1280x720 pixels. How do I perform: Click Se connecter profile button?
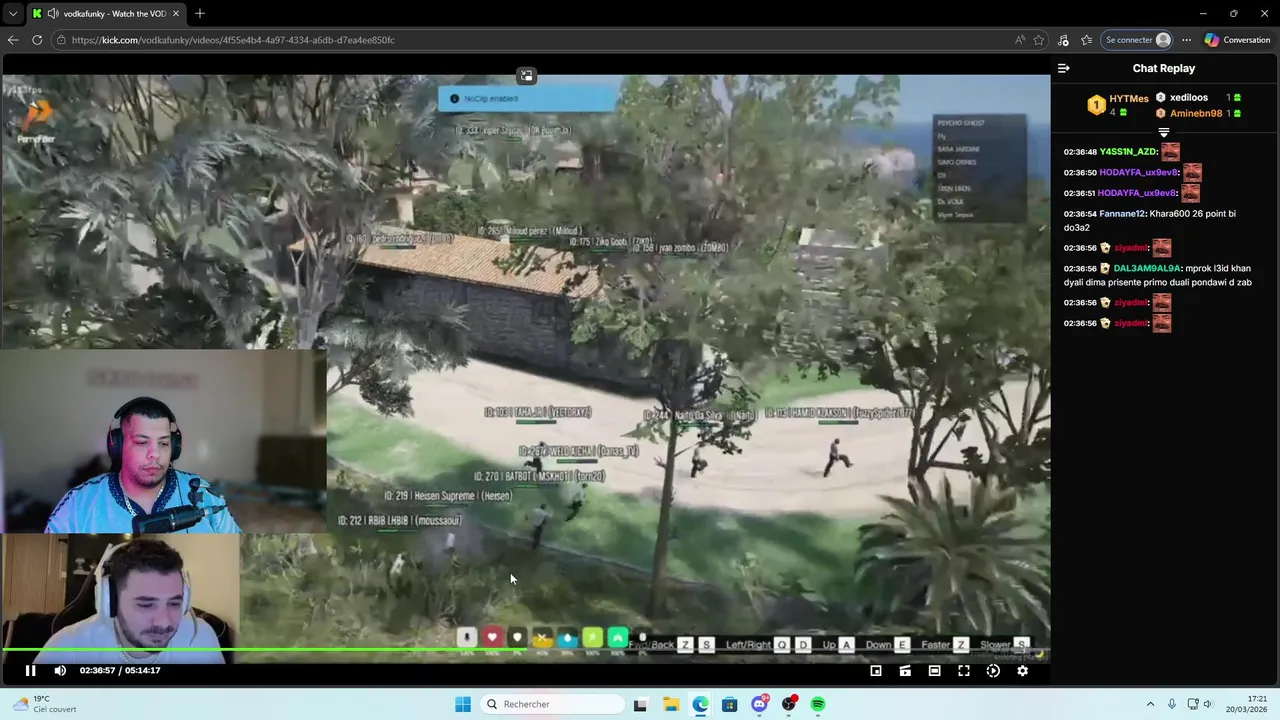[1138, 40]
